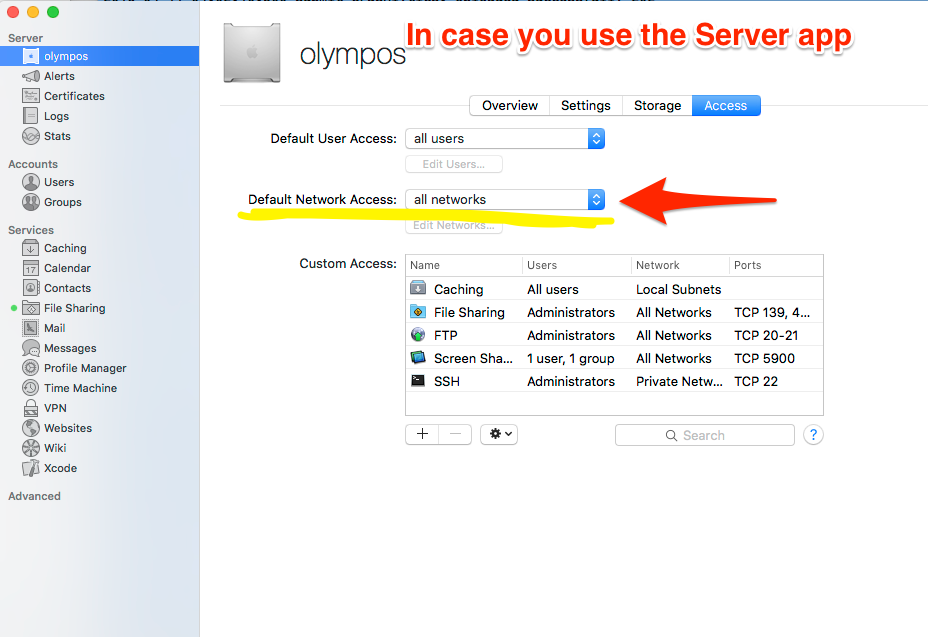Select 'TCP 139, 4...' ports cell
The image size is (928, 637).
772,313
